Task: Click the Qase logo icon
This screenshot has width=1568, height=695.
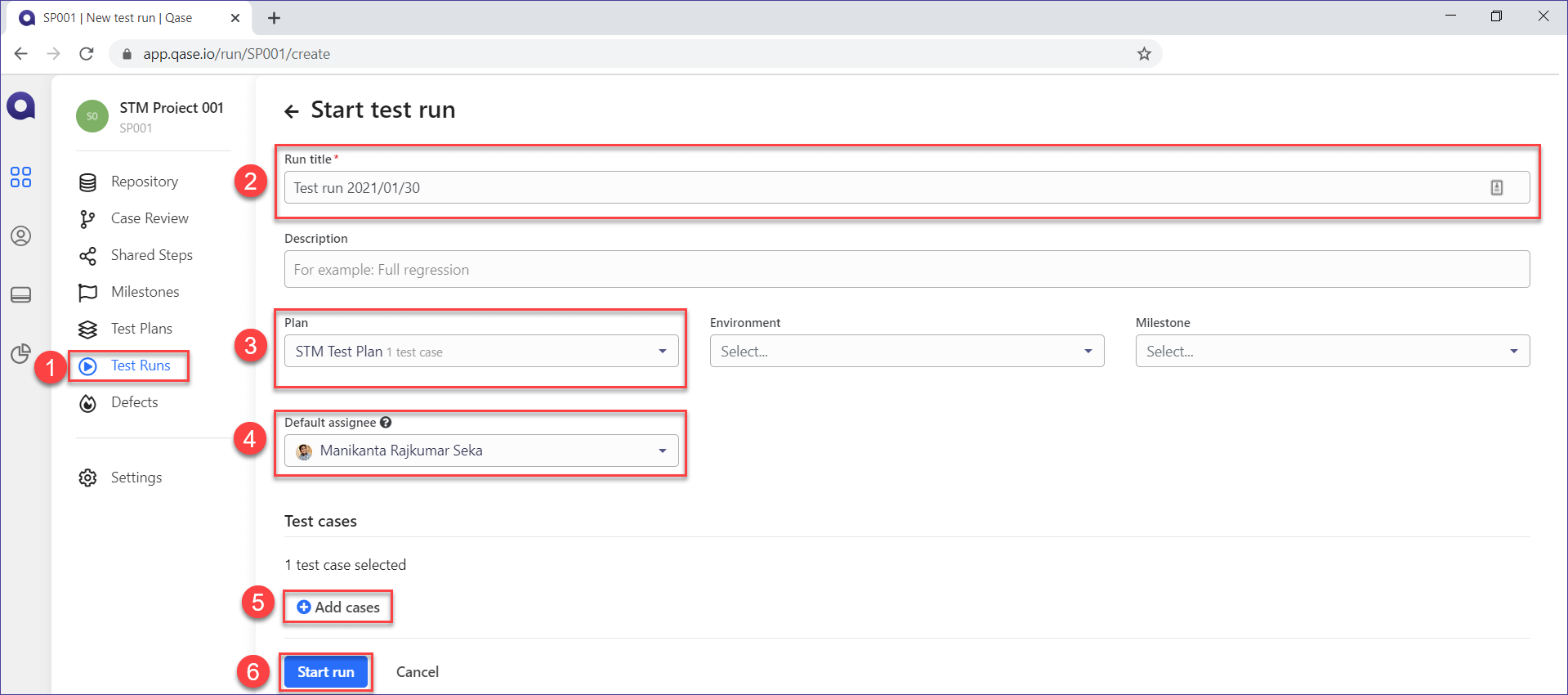Action: (21, 106)
